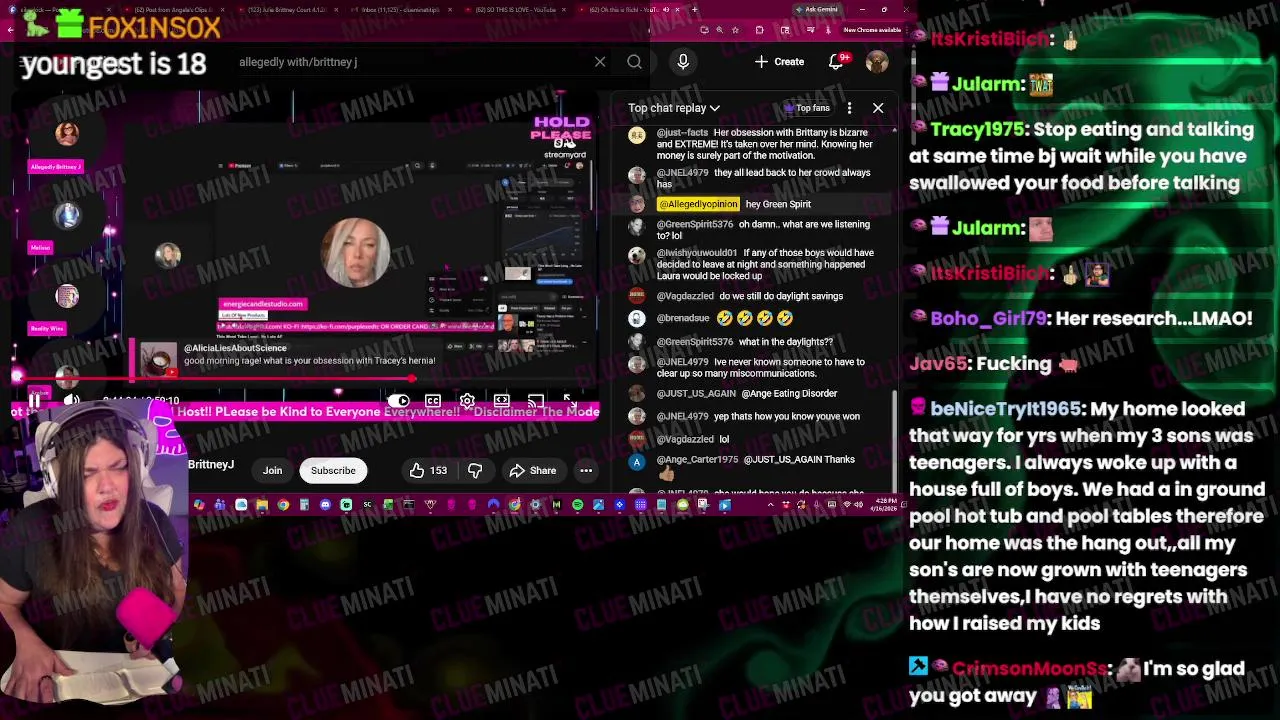Like the video with thumbs up

pyautogui.click(x=428, y=470)
